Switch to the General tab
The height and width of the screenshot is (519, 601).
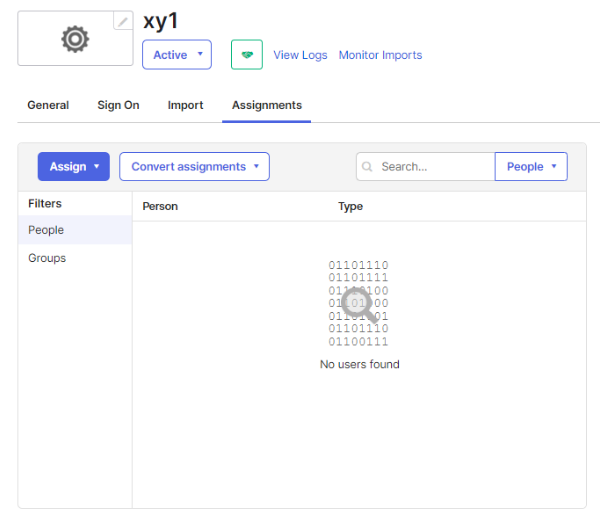(x=48, y=105)
